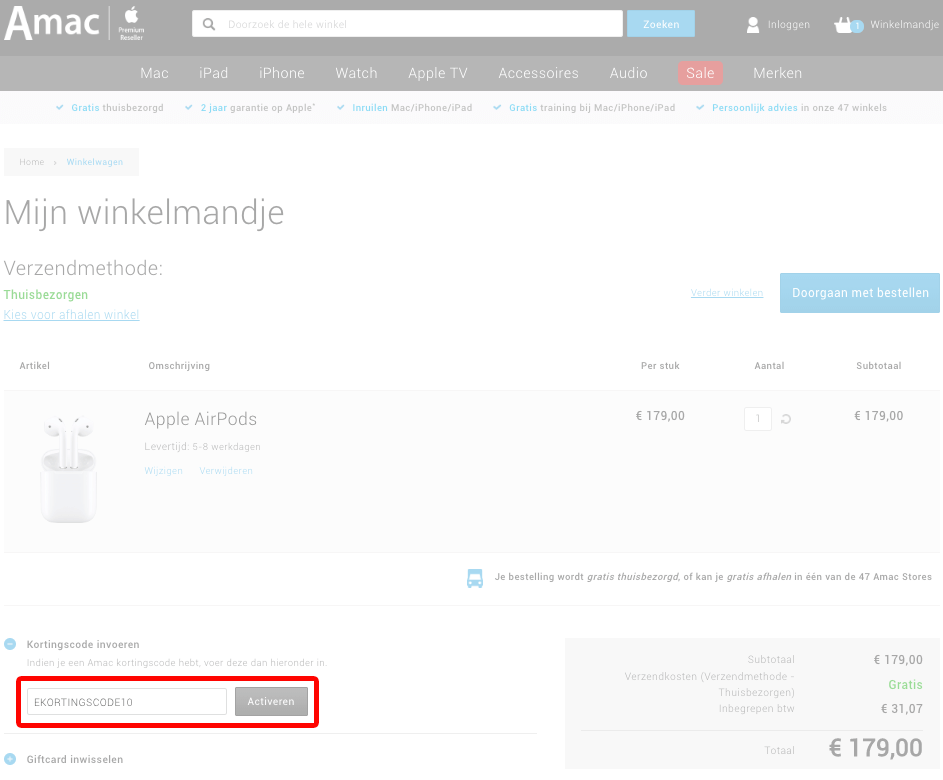Click Persoonlijk advies in onze 47 winkels
The height and width of the screenshot is (780, 943).
[x=799, y=108]
